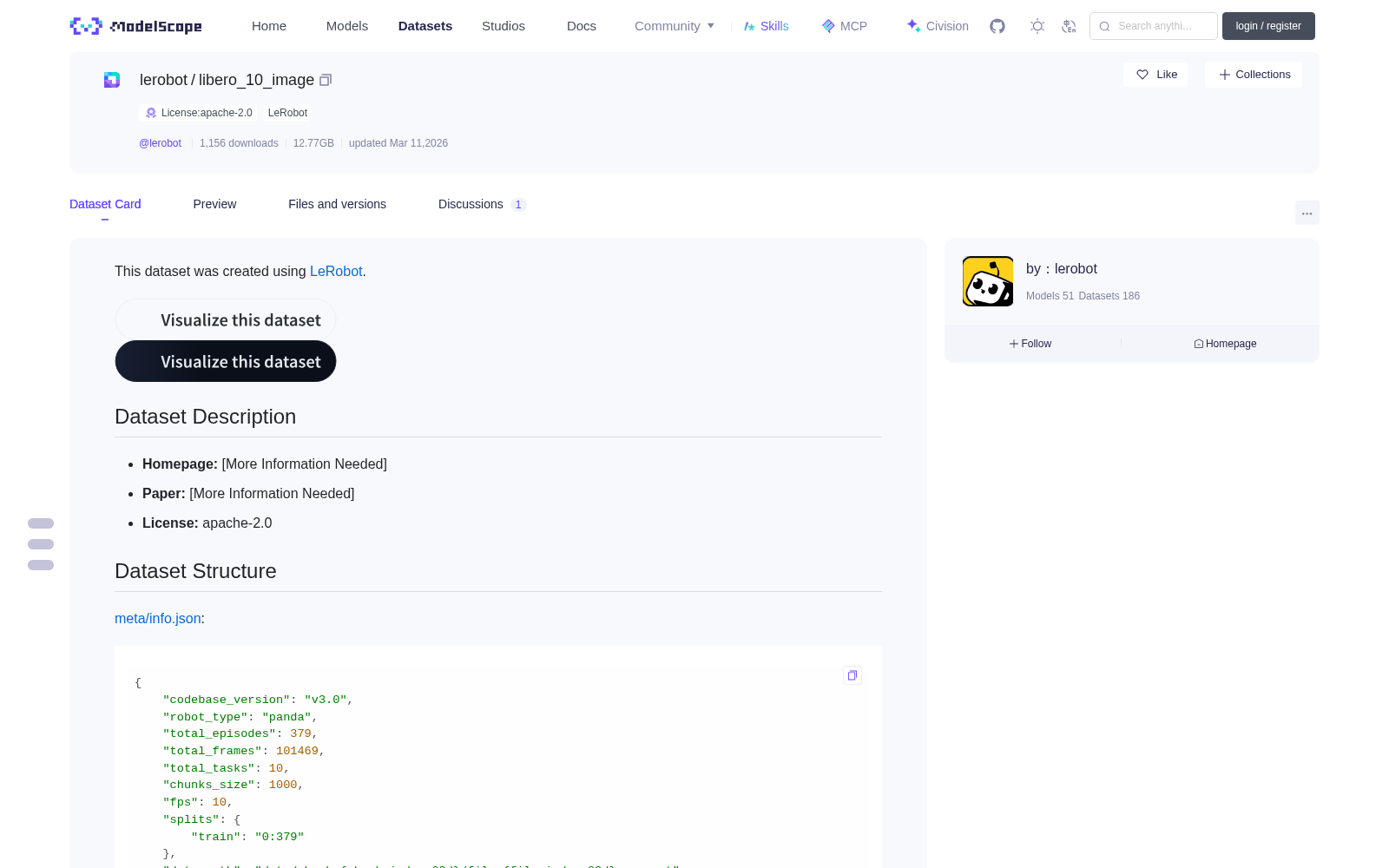
Task: Open the Docs menu item
Action: (x=582, y=26)
